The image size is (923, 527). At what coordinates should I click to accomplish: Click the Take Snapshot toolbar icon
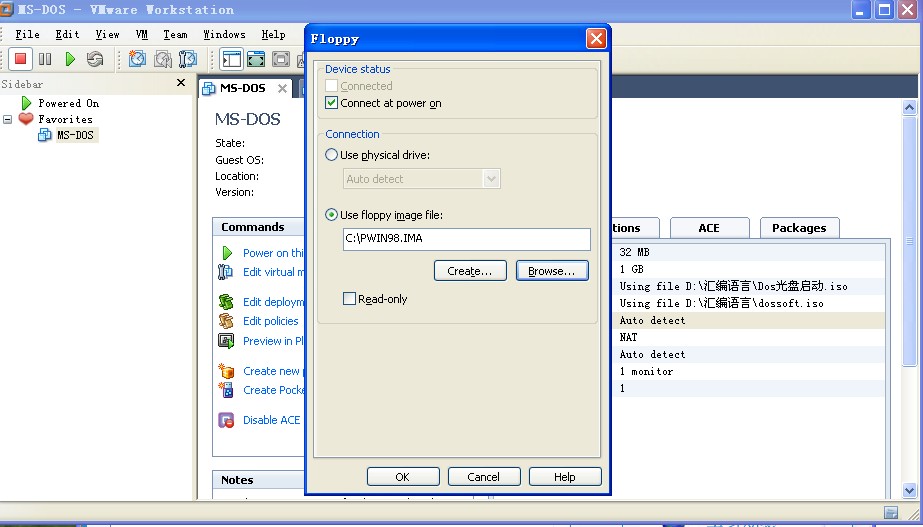coord(137,59)
